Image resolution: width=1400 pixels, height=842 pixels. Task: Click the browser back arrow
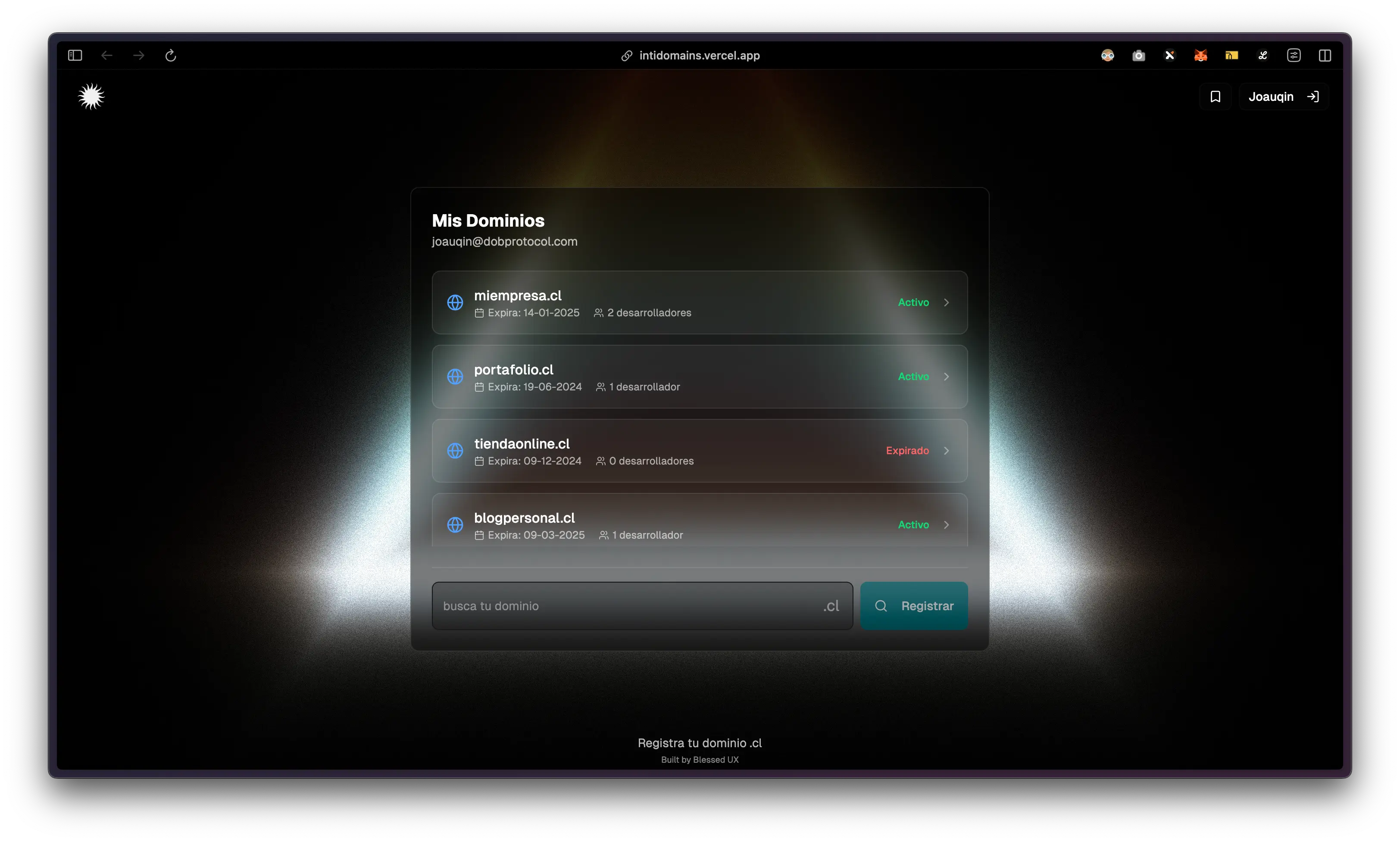click(x=107, y=56)
